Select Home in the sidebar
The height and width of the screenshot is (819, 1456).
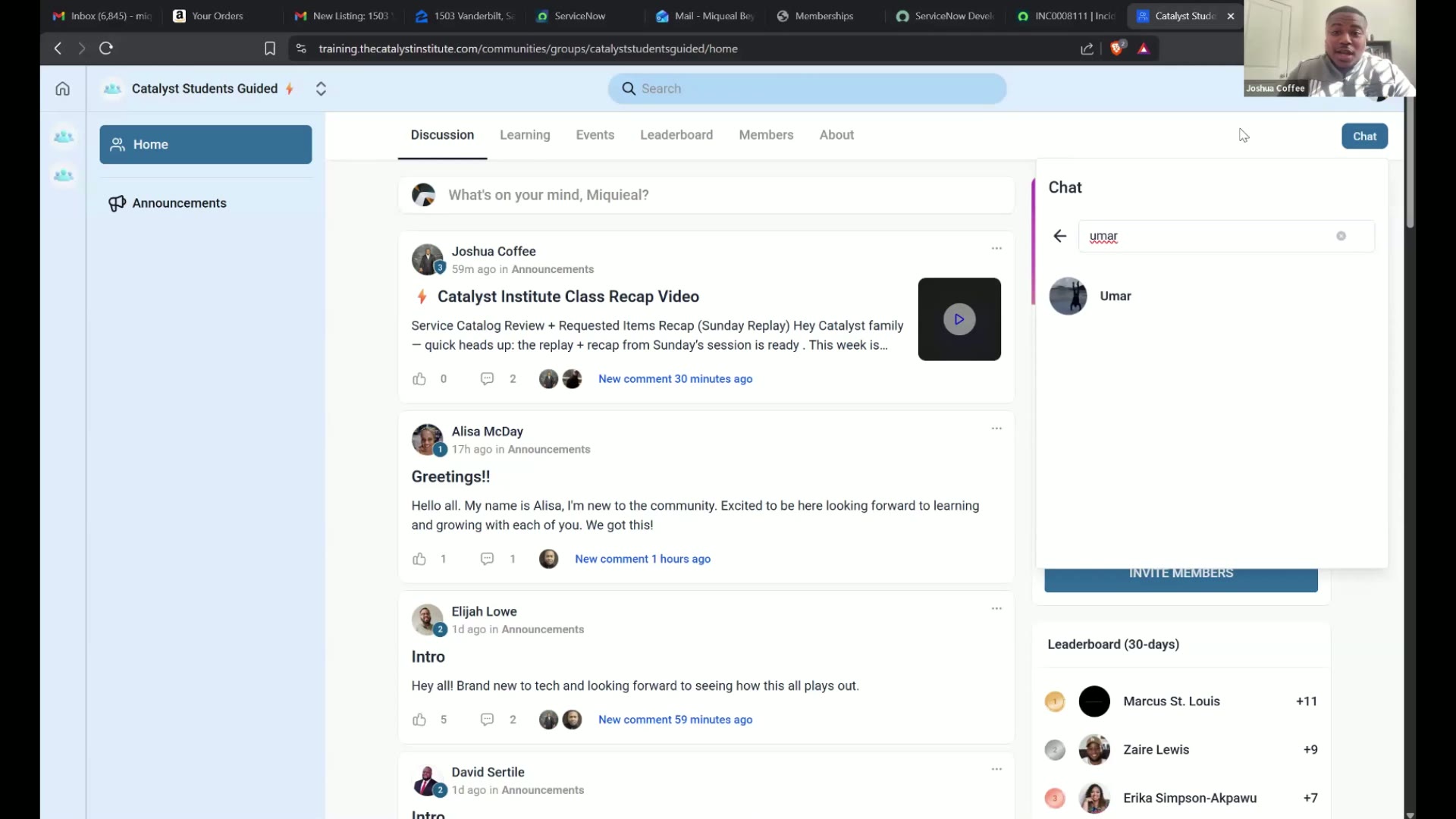(206, 144)
